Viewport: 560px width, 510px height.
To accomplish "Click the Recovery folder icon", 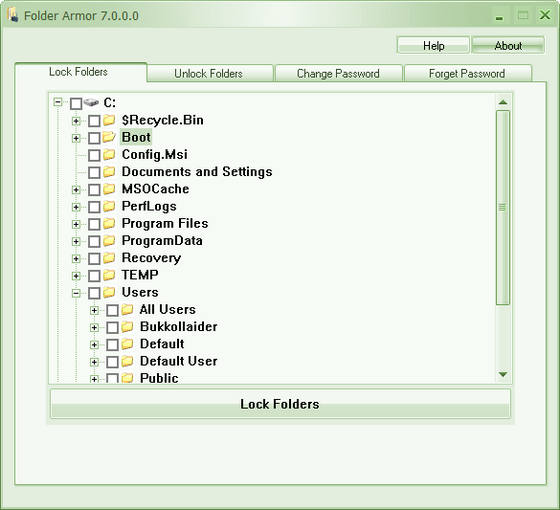I will pos(109,258).
